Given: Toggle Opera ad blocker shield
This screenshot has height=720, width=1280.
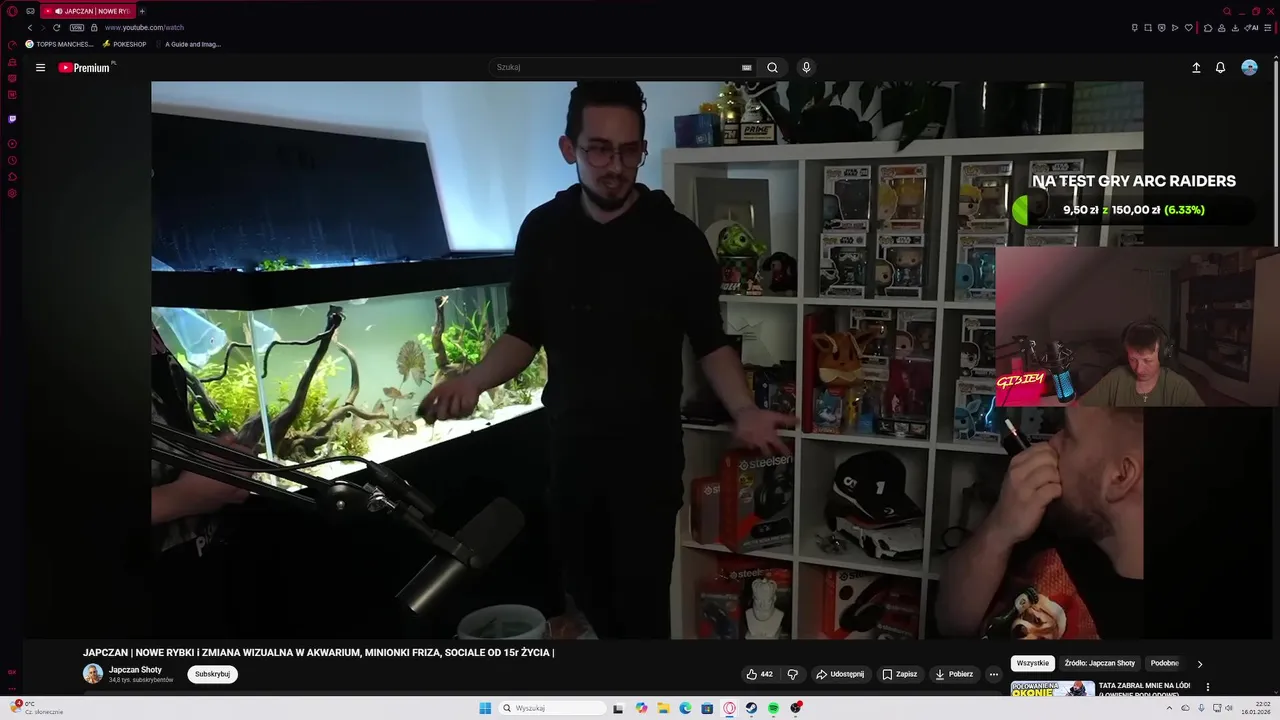Looking at the screenshot, I should 1161,28.
